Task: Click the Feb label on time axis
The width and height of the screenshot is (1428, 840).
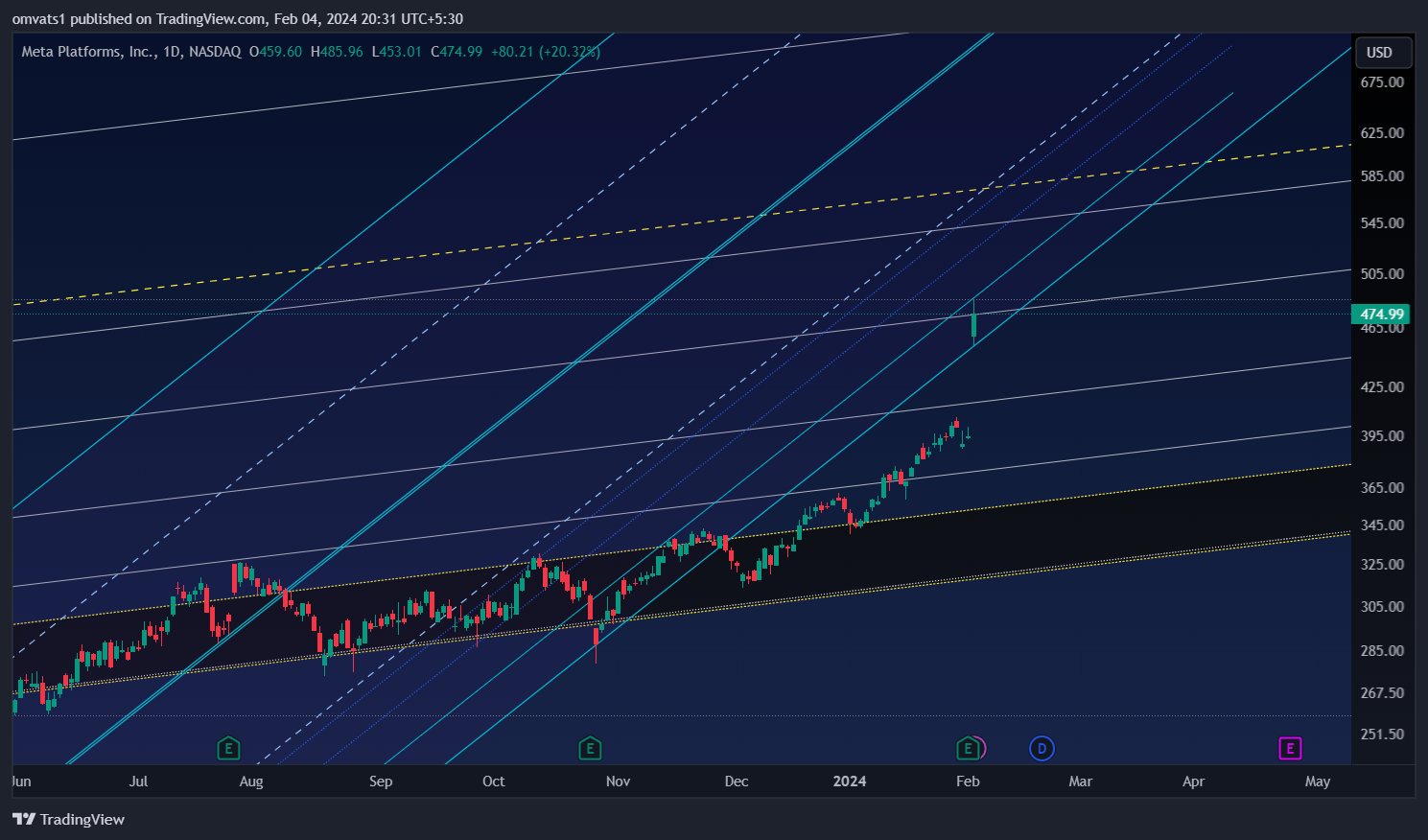Action: [x=969, y=782]
